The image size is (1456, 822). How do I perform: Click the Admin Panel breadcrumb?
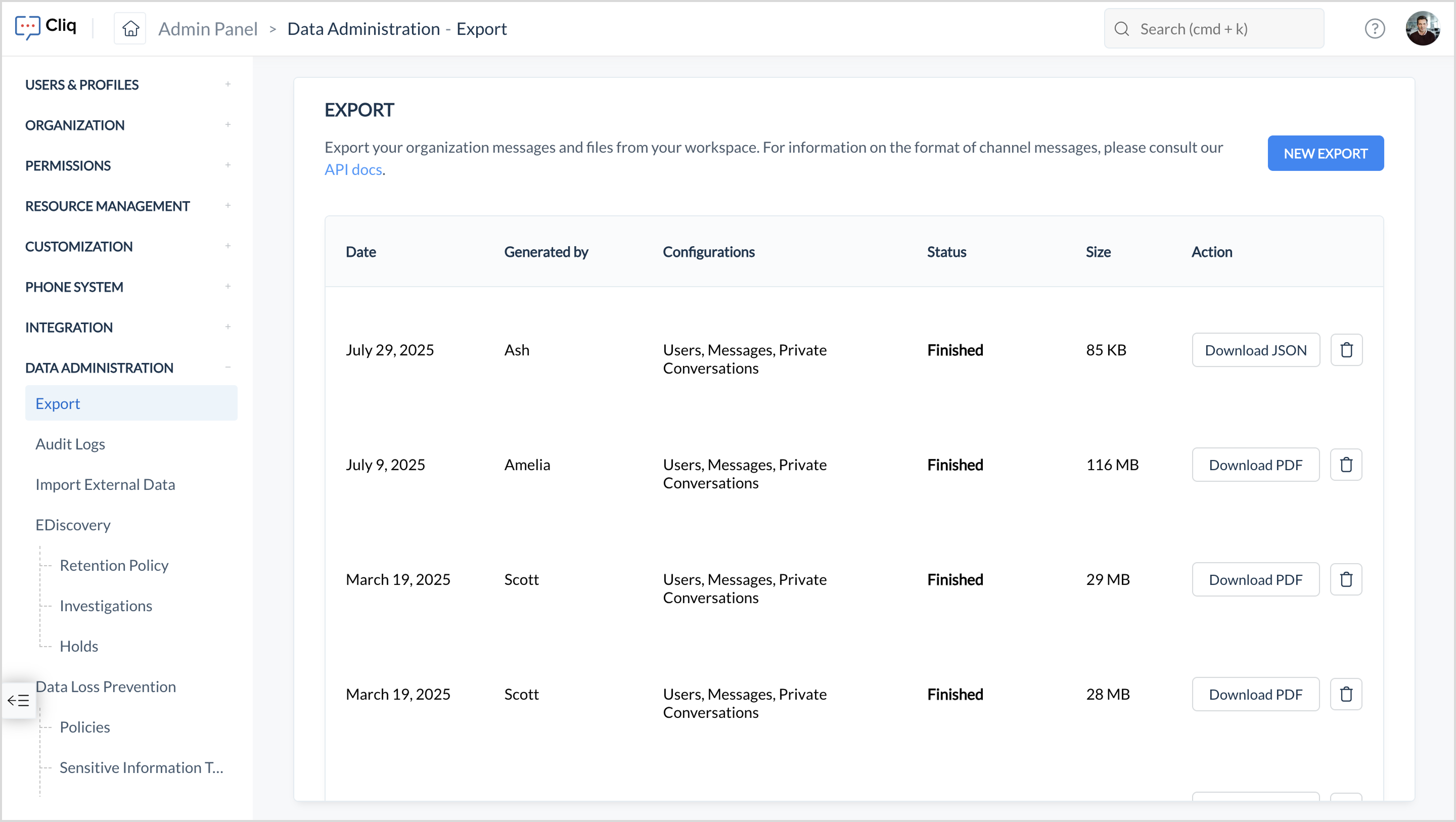(x=207, y=29)
